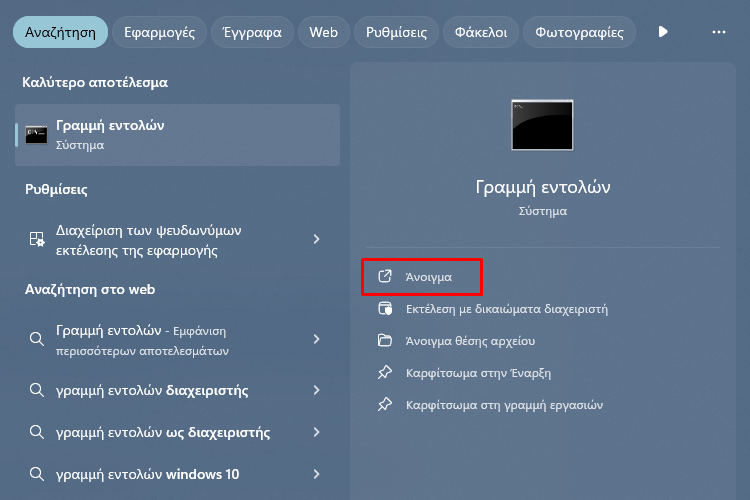
Task: Select suggestion γραμμή εντολών windows 10
Action: 177,475
